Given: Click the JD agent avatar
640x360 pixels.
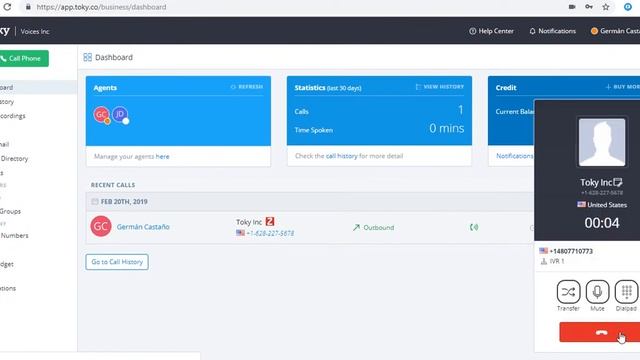Looking at the screenshot, I should pyautogui.click(x=120, y=115).
